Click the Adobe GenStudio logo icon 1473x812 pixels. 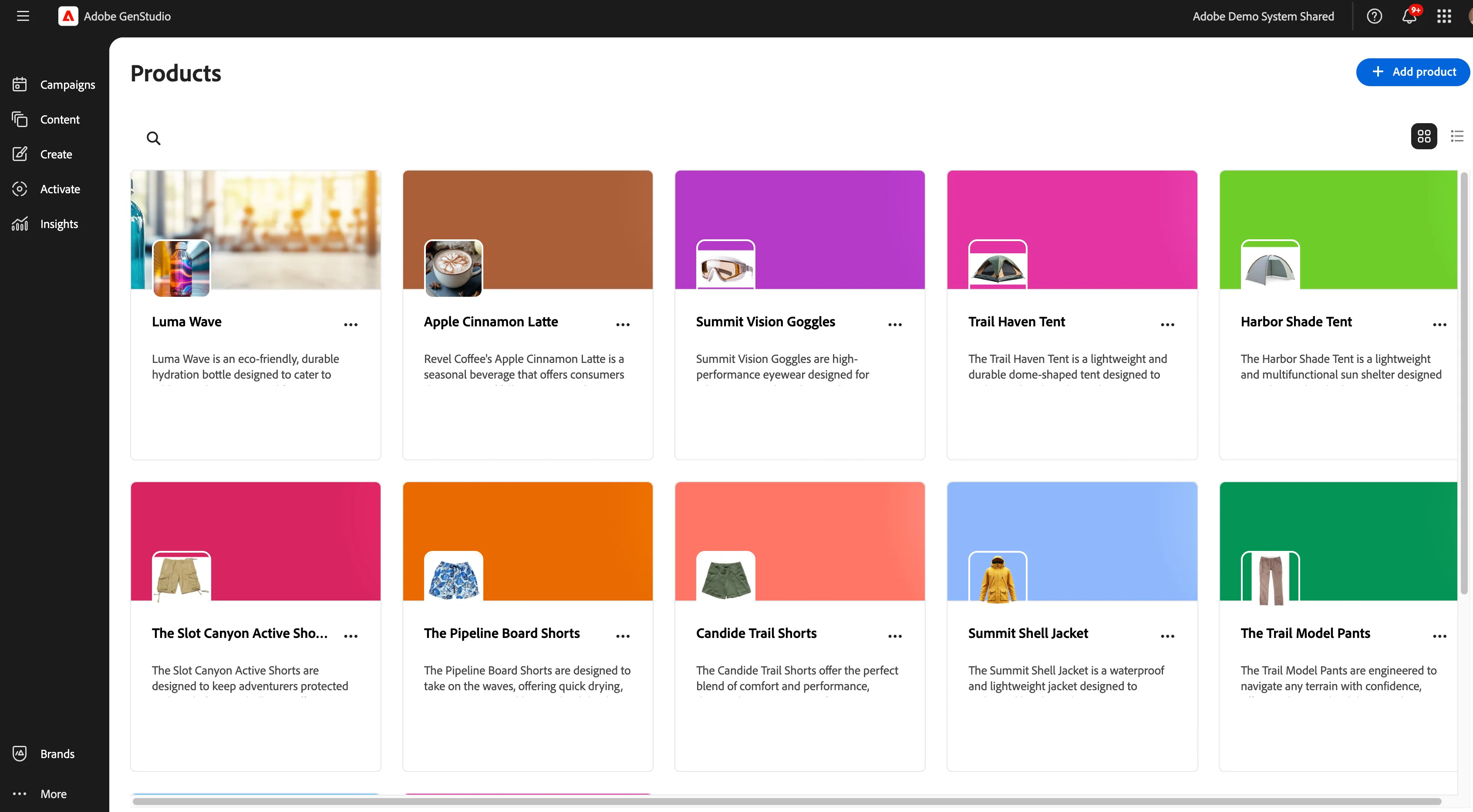tap(68, 16)
